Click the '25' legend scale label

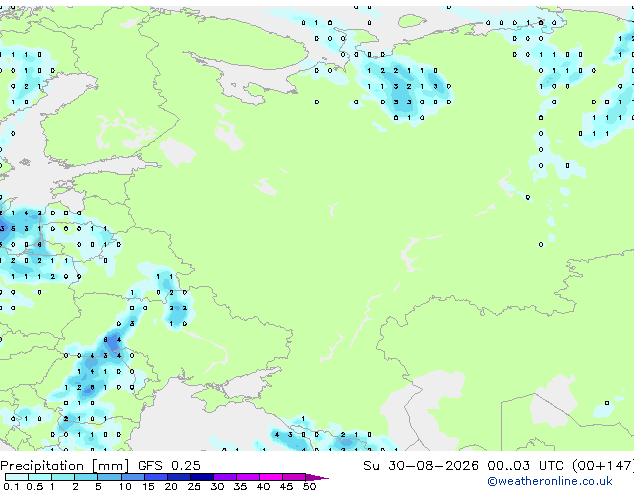point(194,486)
